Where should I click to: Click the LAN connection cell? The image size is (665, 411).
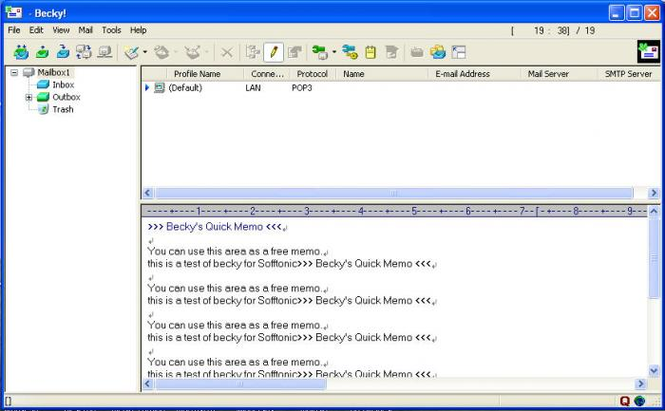point(253,88)
